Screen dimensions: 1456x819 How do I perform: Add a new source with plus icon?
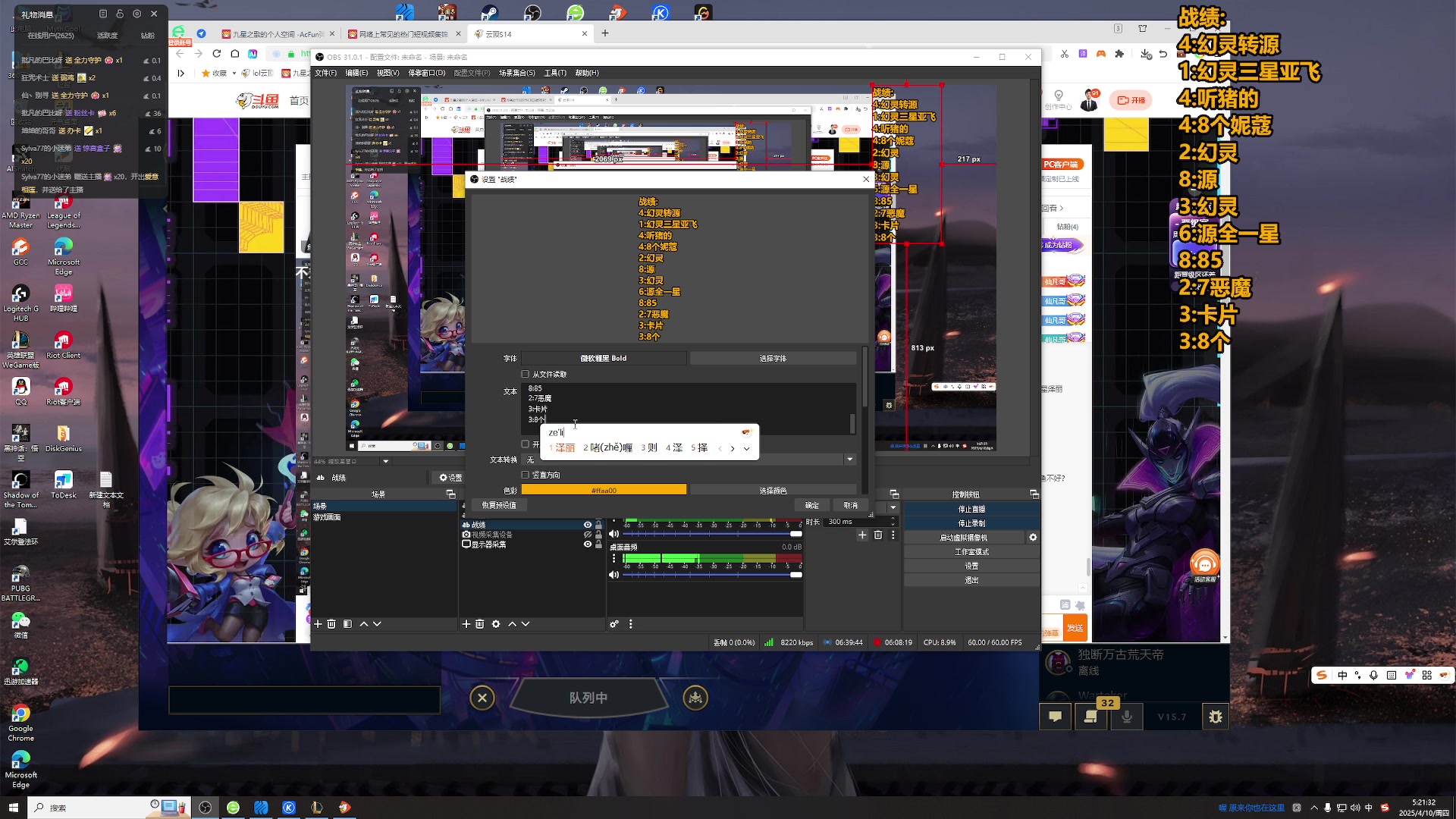tap(466, 624)
